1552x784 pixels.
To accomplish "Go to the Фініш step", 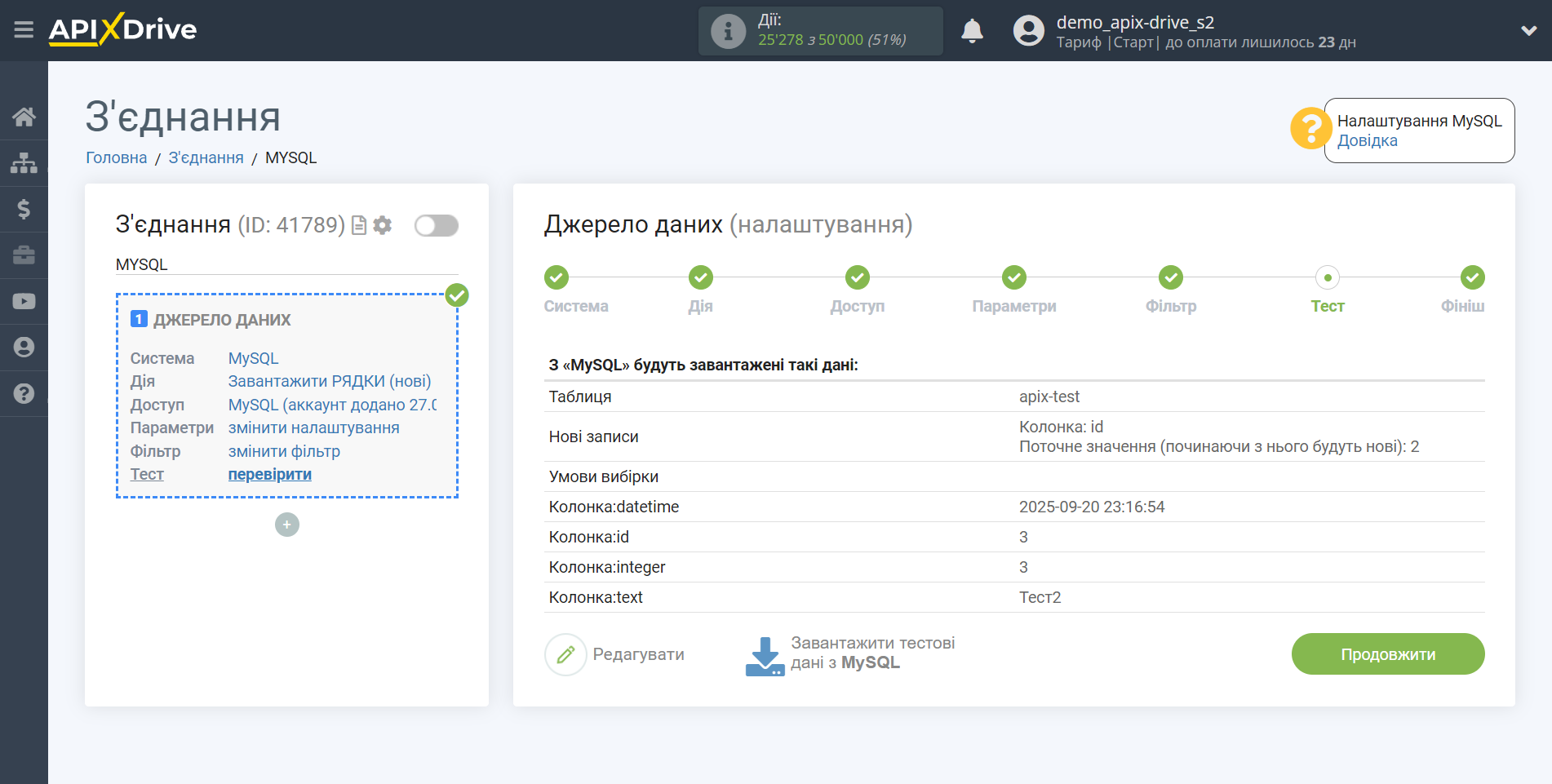I will 1472,277.
